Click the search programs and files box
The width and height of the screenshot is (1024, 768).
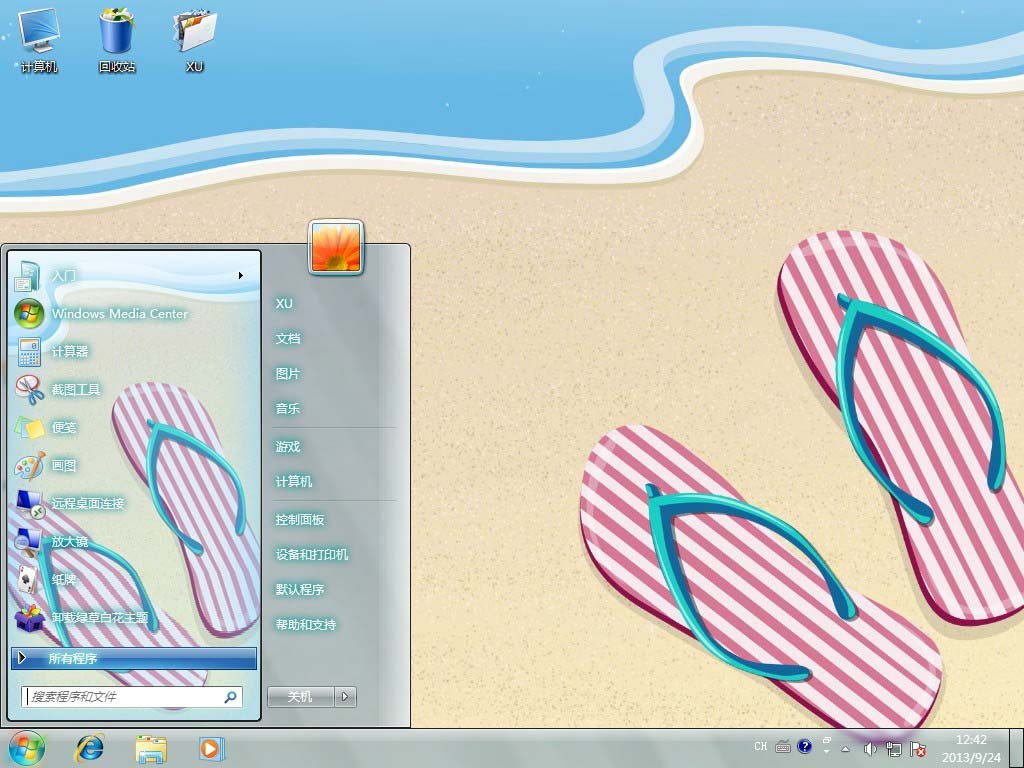[x=125, y=696]
